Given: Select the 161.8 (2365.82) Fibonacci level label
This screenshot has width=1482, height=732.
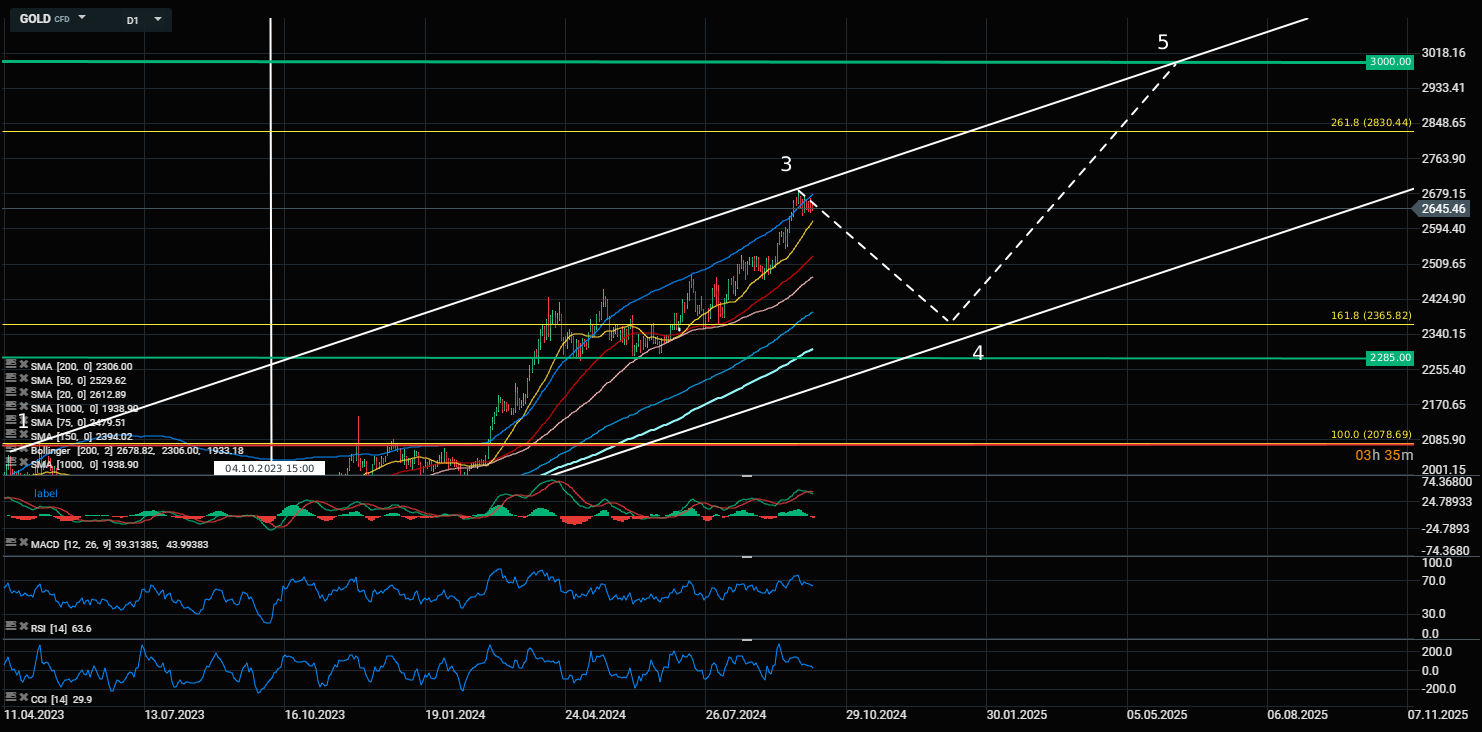Looking at the screenshot, I should [1370, 316].
